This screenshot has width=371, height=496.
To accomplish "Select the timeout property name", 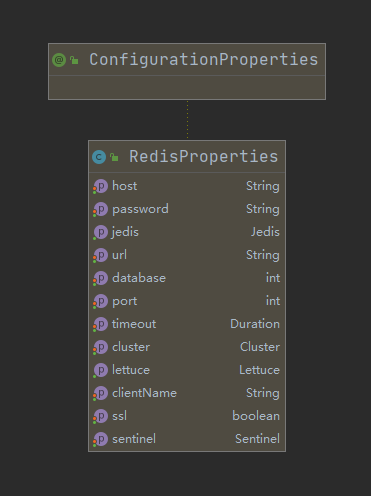I will tap(134, 324).
